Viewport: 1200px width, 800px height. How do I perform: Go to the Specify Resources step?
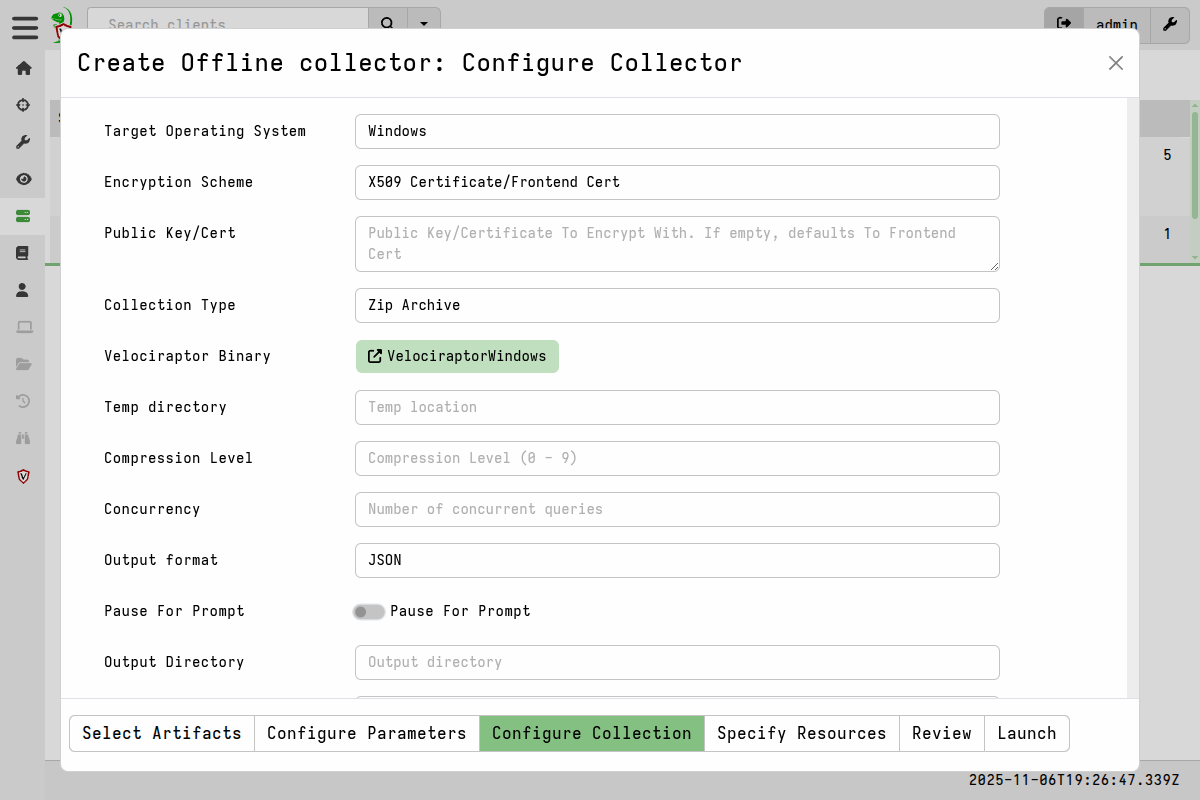click(x=801, y=733)
